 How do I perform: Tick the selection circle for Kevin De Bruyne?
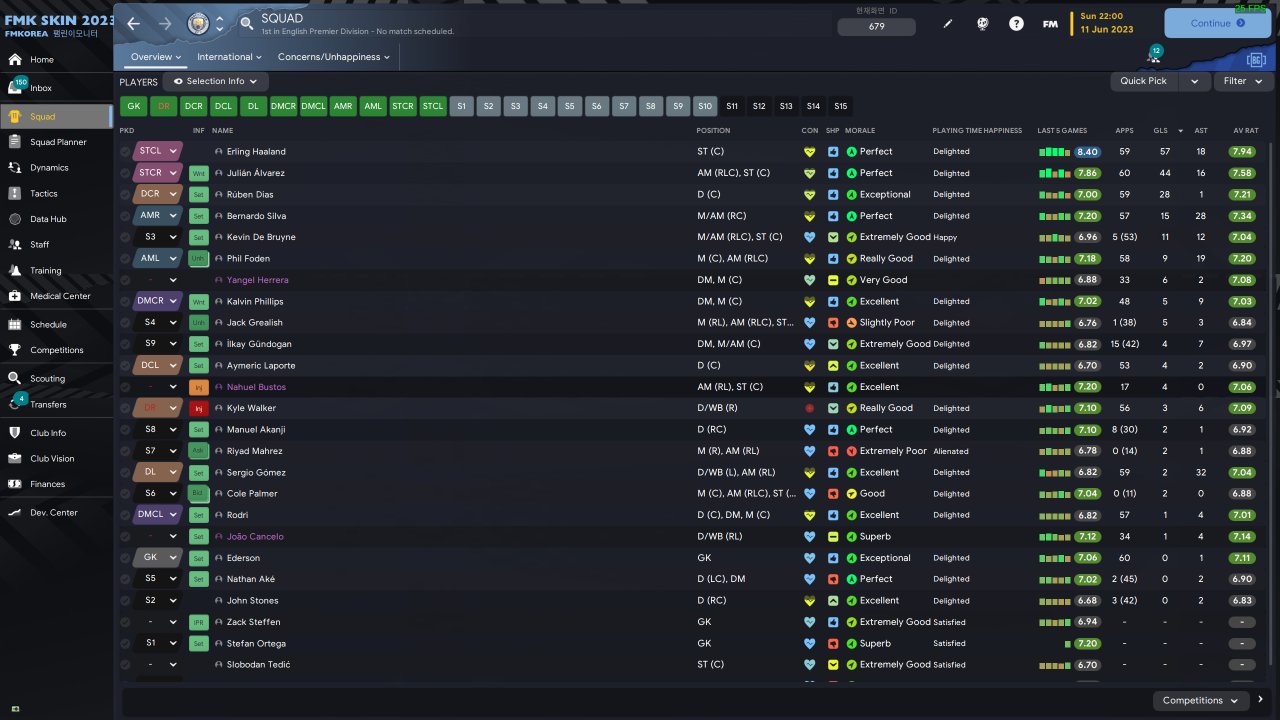click(x=125, y=238)
